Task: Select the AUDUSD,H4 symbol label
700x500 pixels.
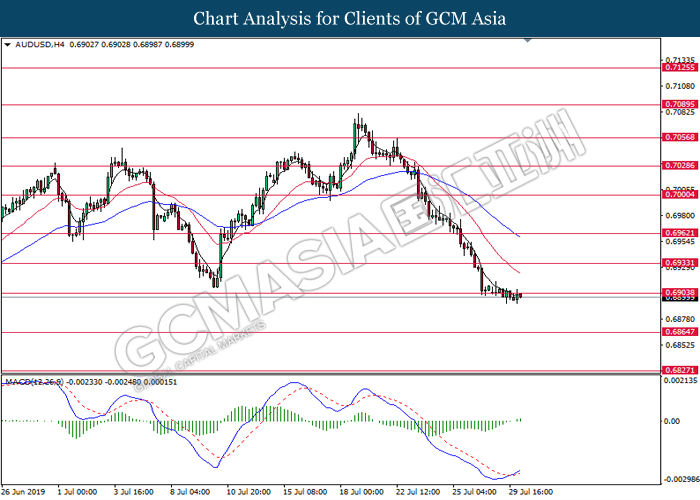Action: (38, 45)
